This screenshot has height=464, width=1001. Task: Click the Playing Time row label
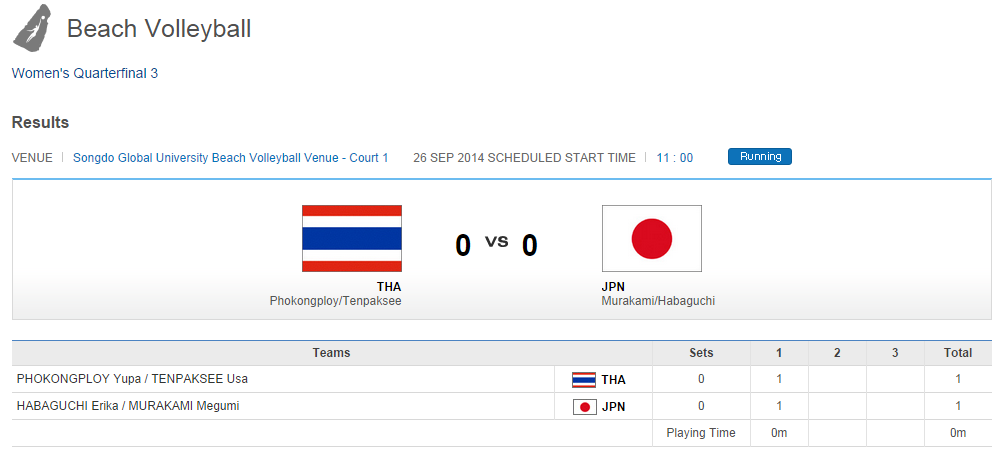point(701,433)
